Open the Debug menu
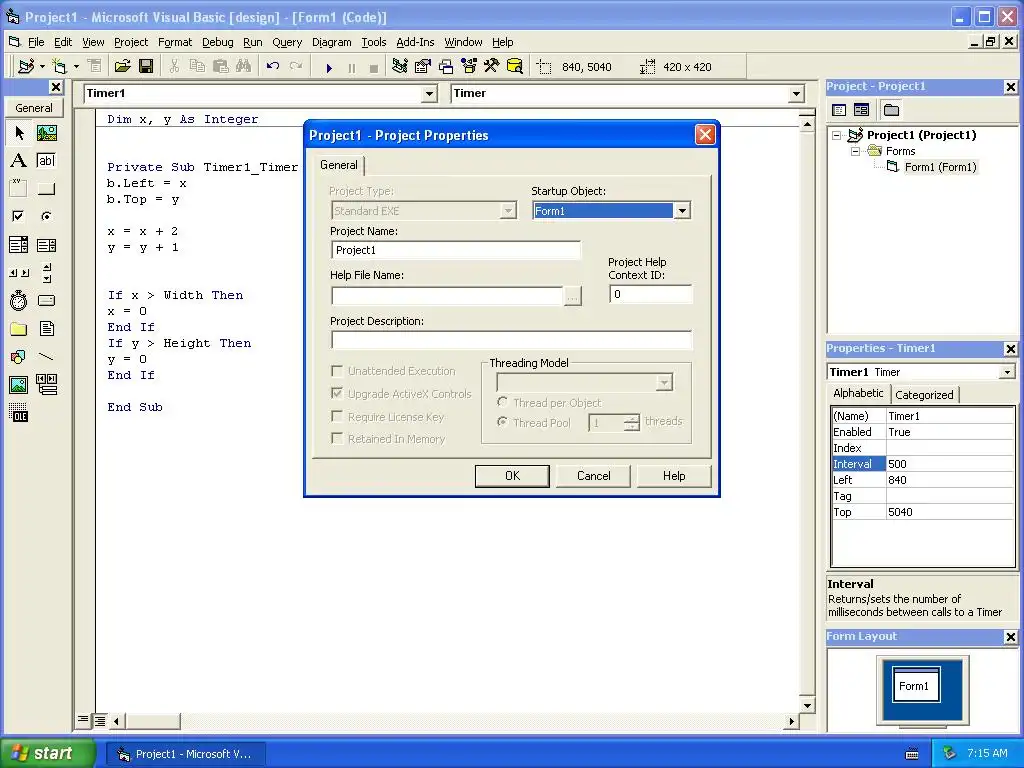The height and width of the screenshot is (768, 1024). click(217, 42)
